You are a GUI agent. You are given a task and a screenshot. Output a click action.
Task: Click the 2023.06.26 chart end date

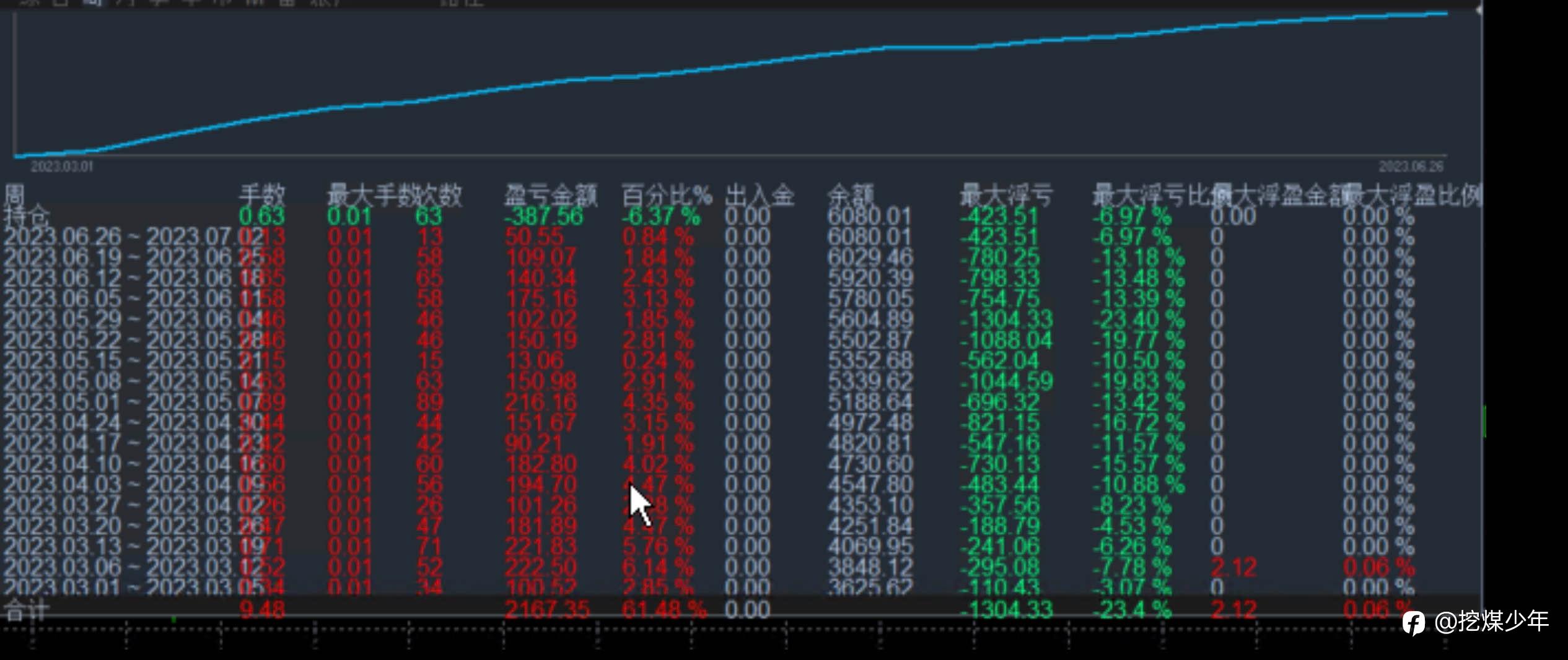[x=1411, y=167]
